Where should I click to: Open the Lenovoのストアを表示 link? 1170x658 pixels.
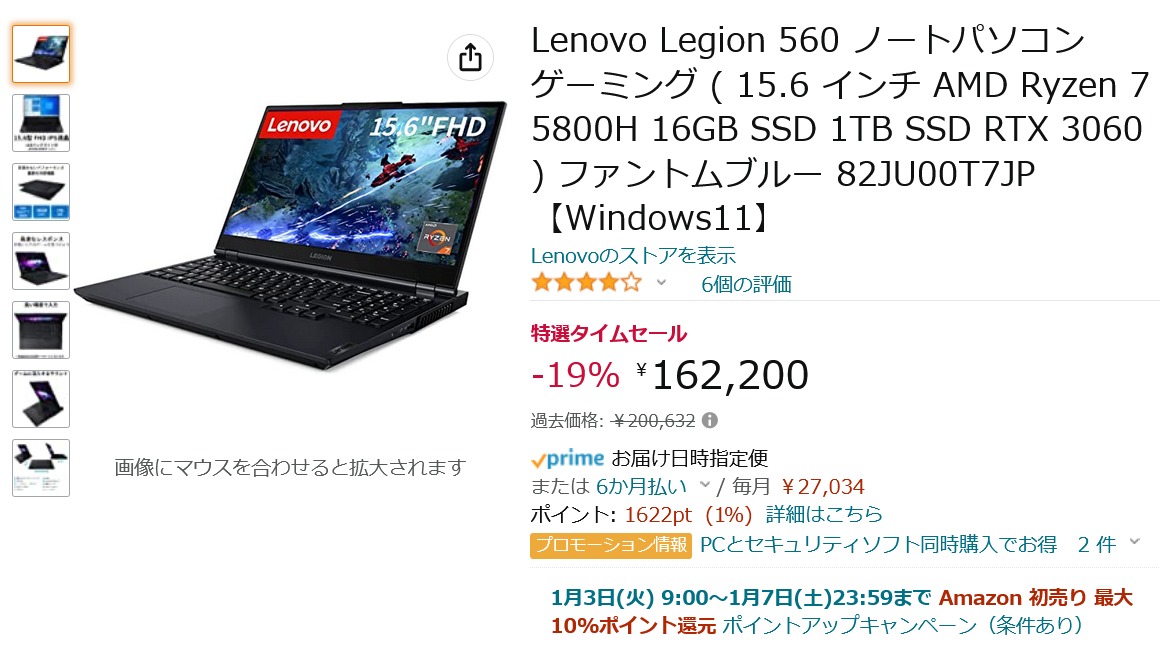pyautogui.click(x=633, y=256)
